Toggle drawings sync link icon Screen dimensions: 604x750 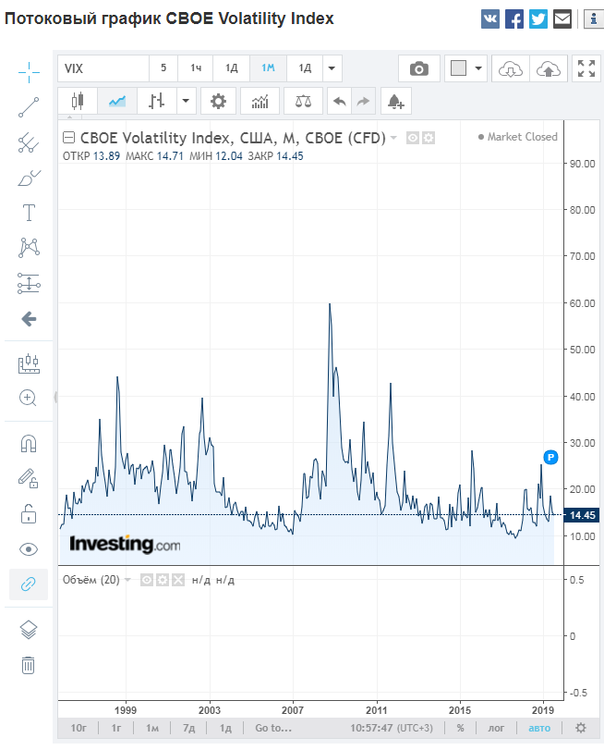(29, 584)
